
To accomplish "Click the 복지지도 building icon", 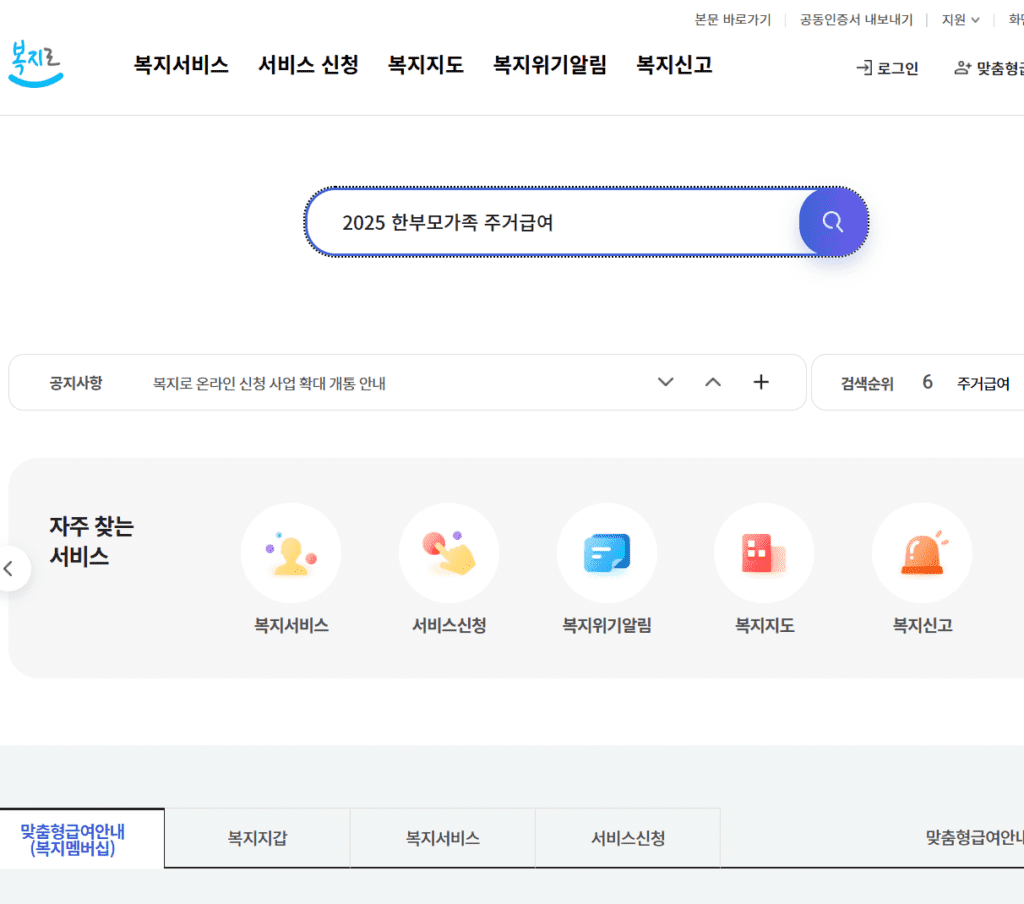I will [764, 552].
